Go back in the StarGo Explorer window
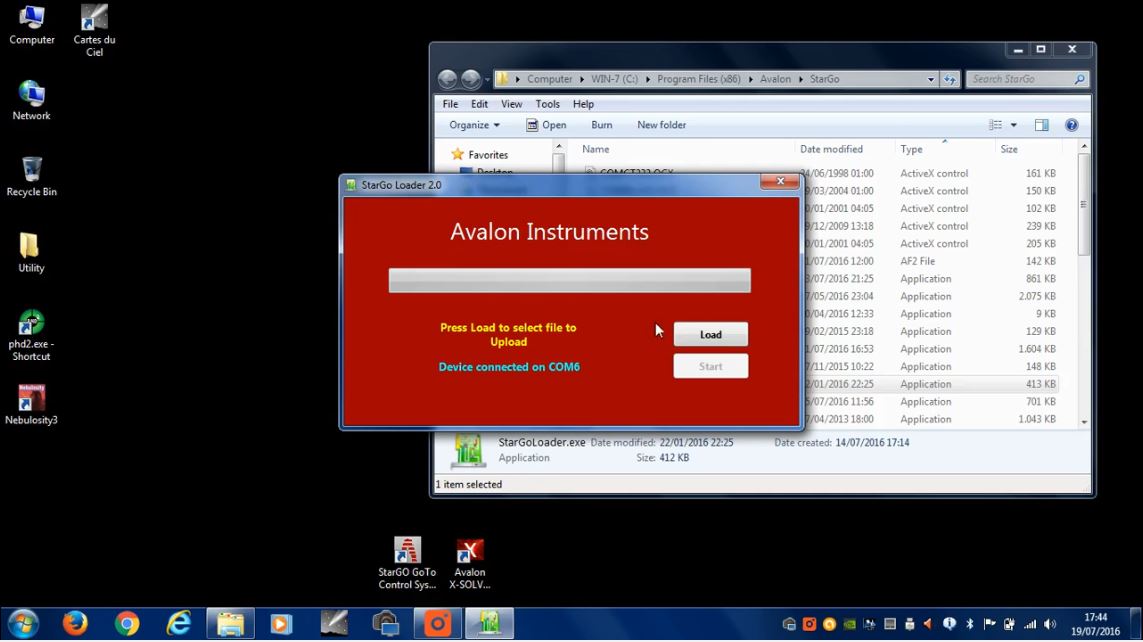The height and width of the screenshot is (642, 1143). (448, 79)
